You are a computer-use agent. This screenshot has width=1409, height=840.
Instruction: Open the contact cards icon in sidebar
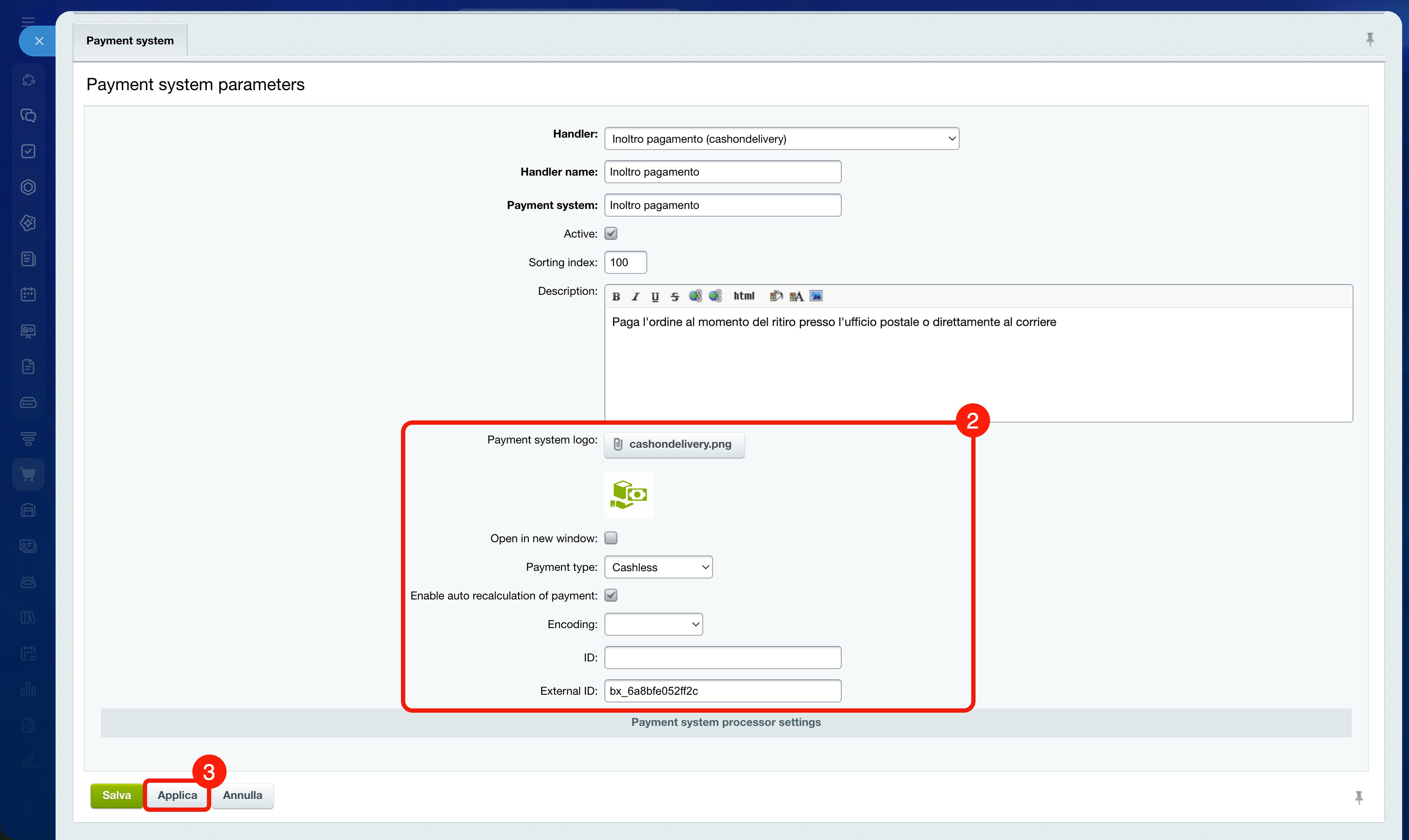pyautogui.click(x=28, y=546)
